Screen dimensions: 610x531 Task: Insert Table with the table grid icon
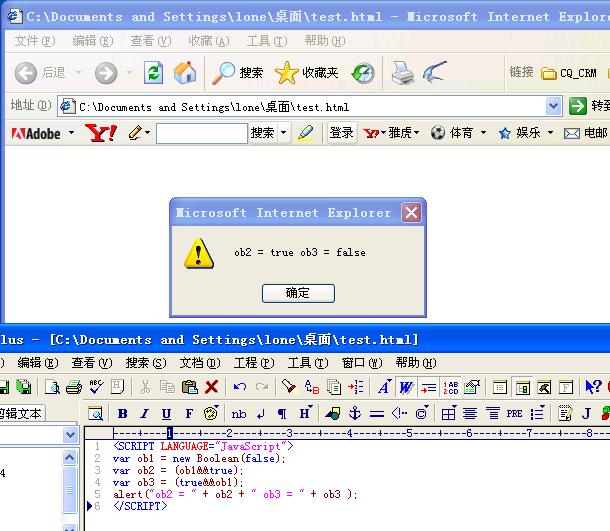449,414
